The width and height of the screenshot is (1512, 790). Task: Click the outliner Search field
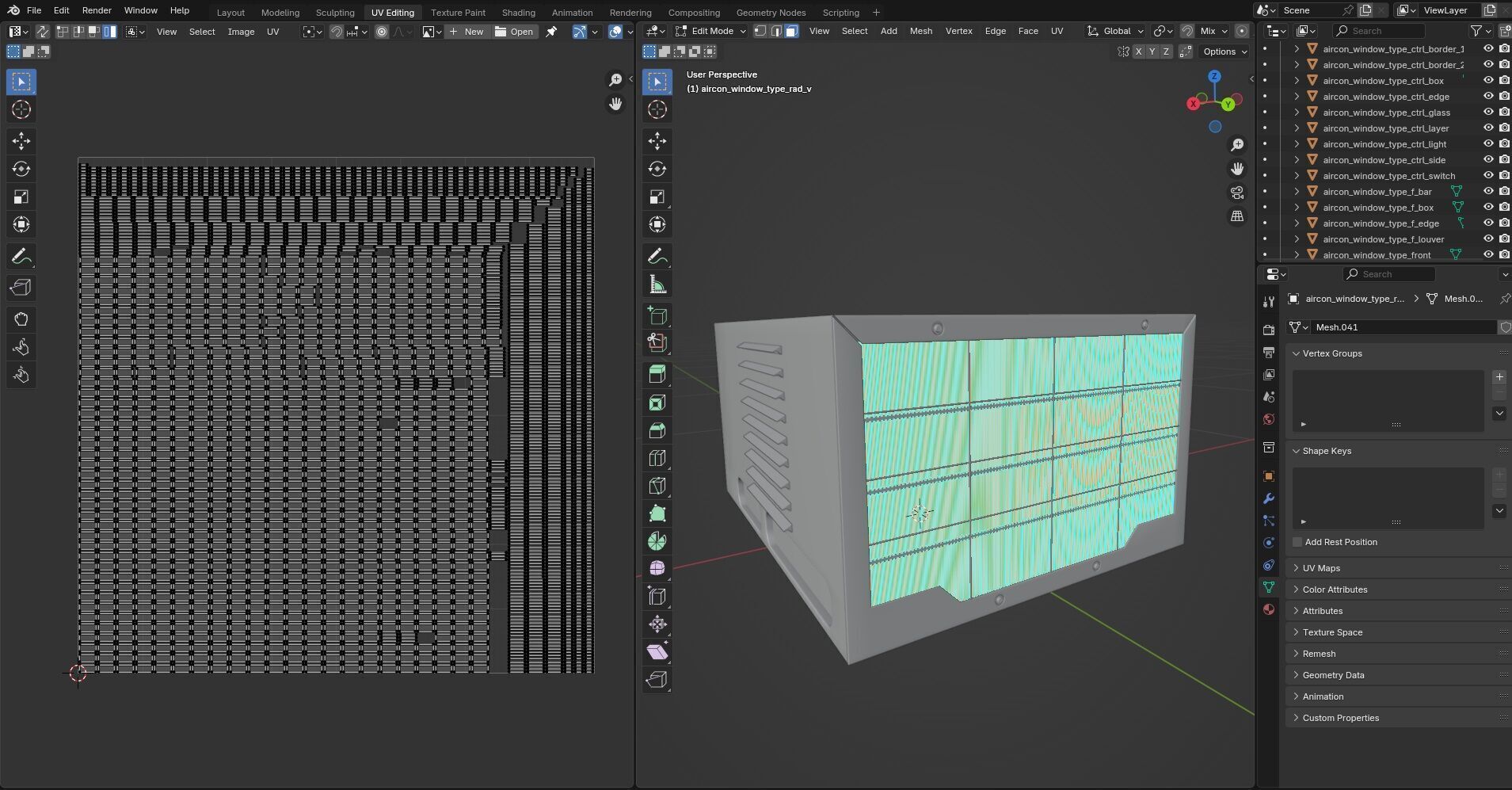point(1379,31)
